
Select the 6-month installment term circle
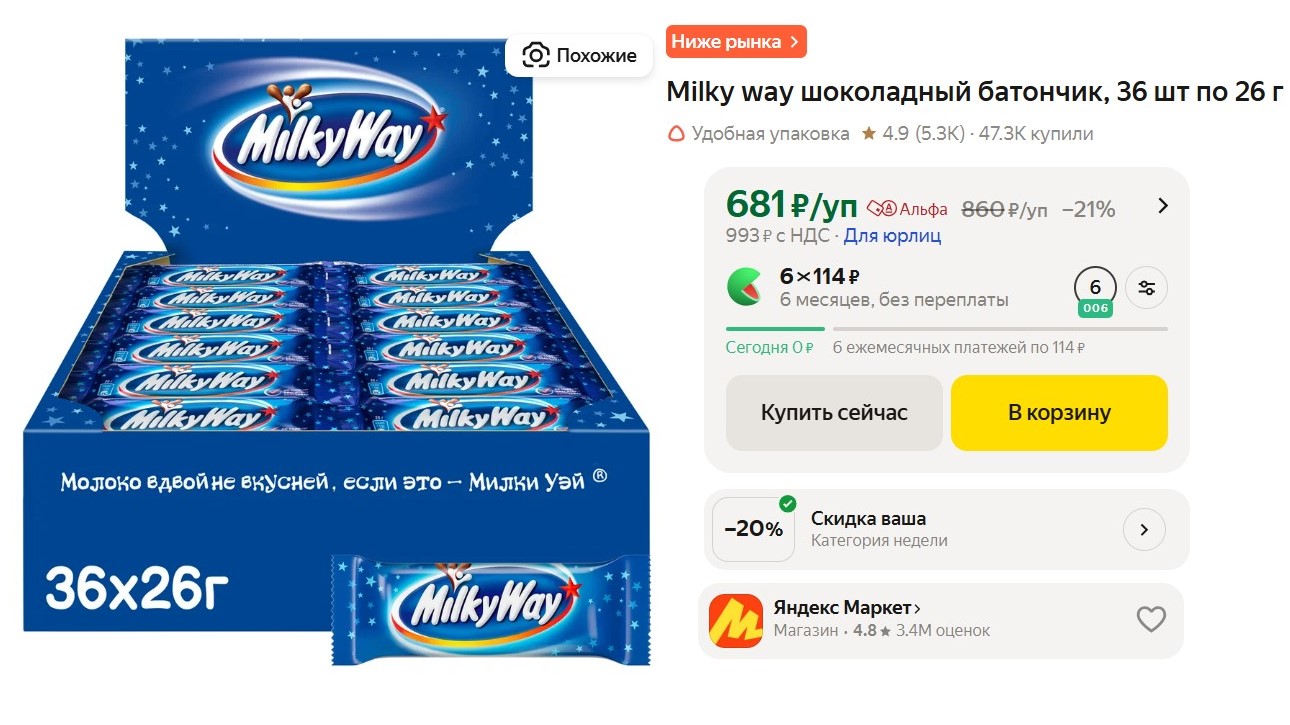coord(1095,288)
